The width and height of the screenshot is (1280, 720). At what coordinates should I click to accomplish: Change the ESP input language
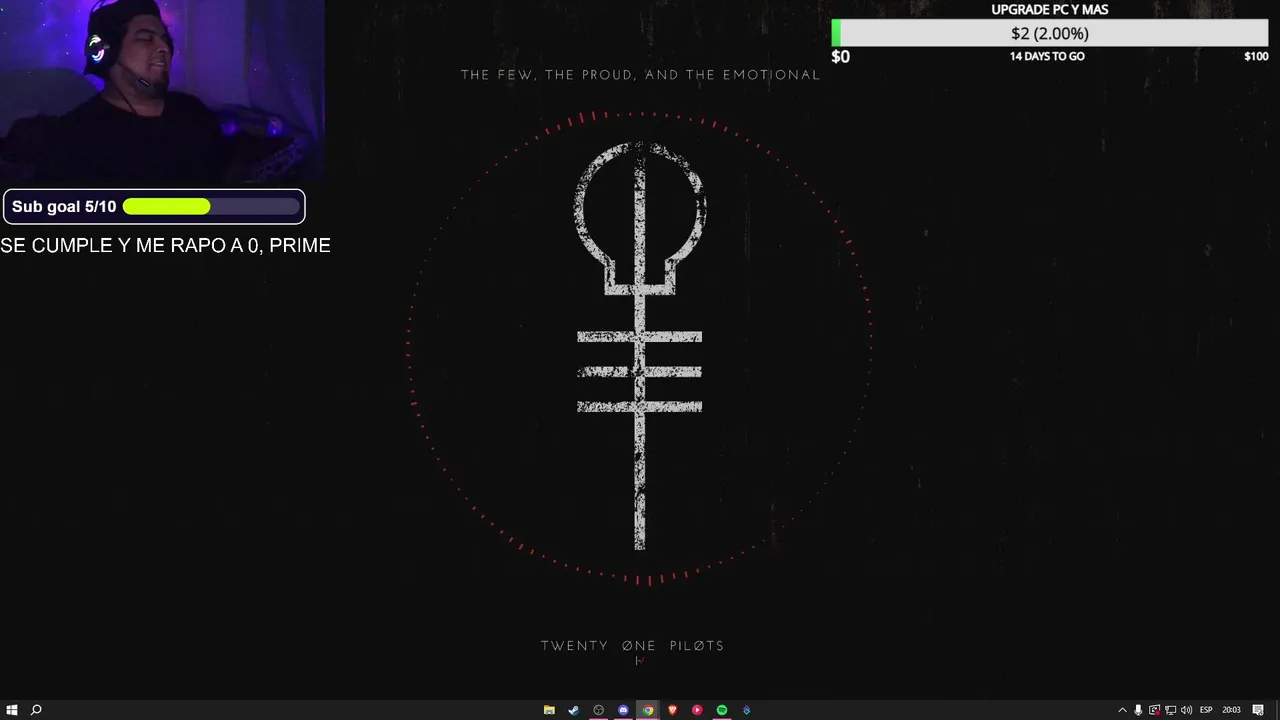tap(1206, 710)
